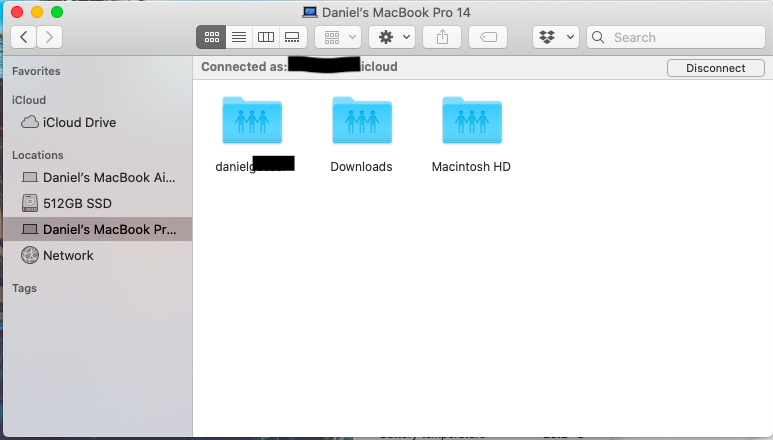Image resolution: width=773 pixels, height=440 pixels.
Task: Click the Tags sidebar heading
Action: 24,288
